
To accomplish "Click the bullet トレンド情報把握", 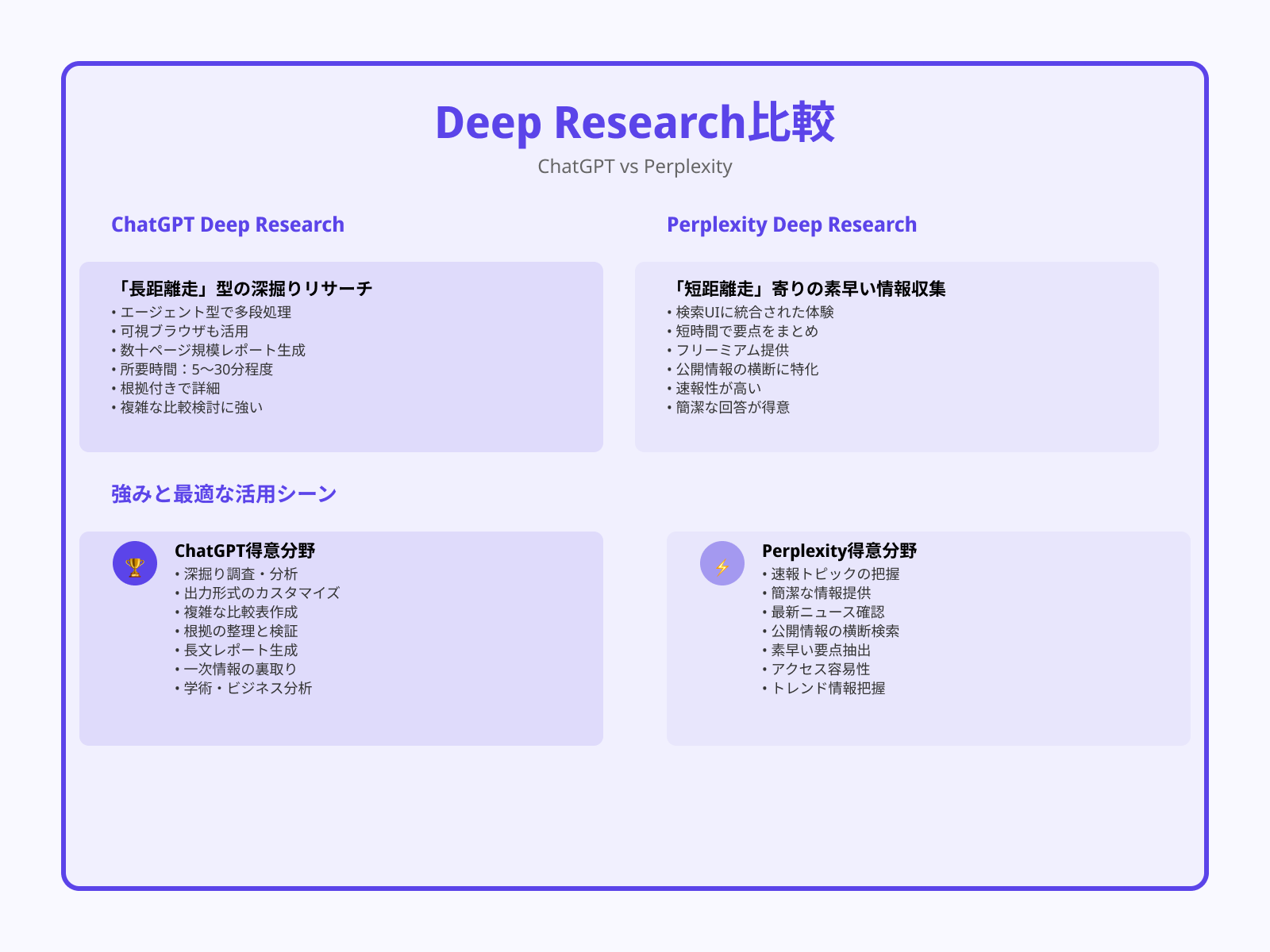I will (x=829, y=689).
